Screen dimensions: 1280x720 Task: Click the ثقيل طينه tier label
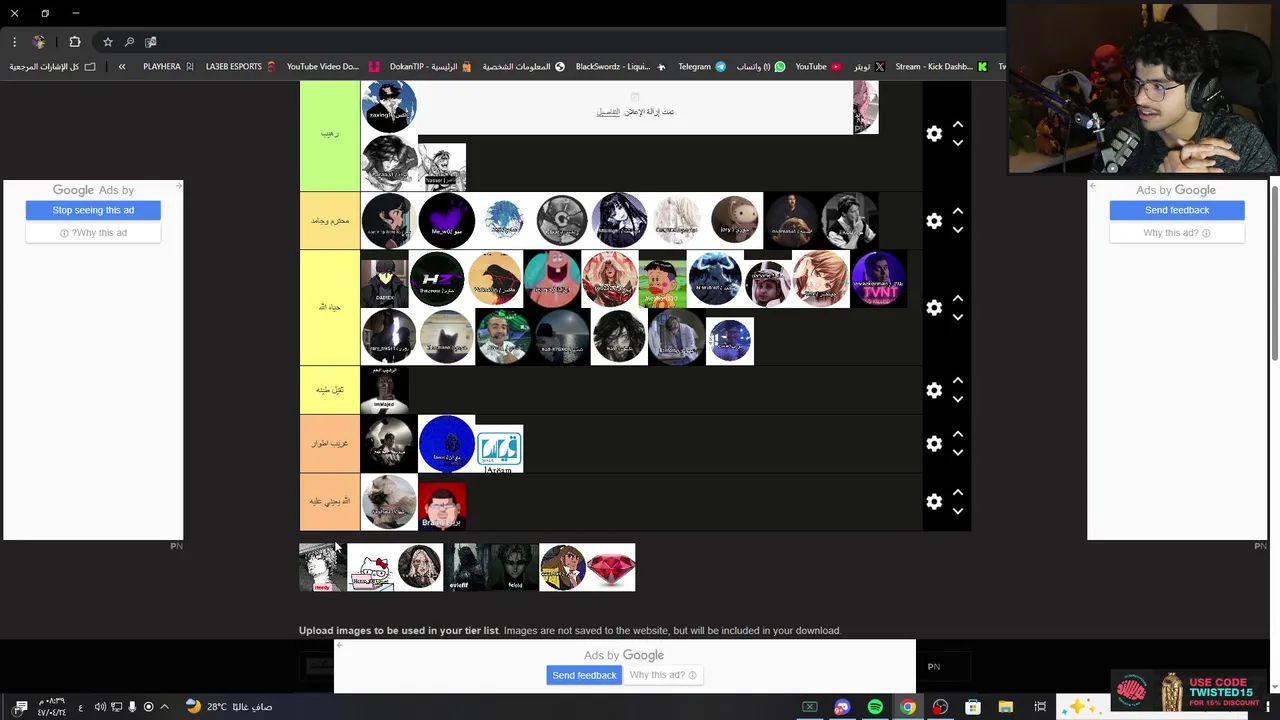[x=330, y=390]
